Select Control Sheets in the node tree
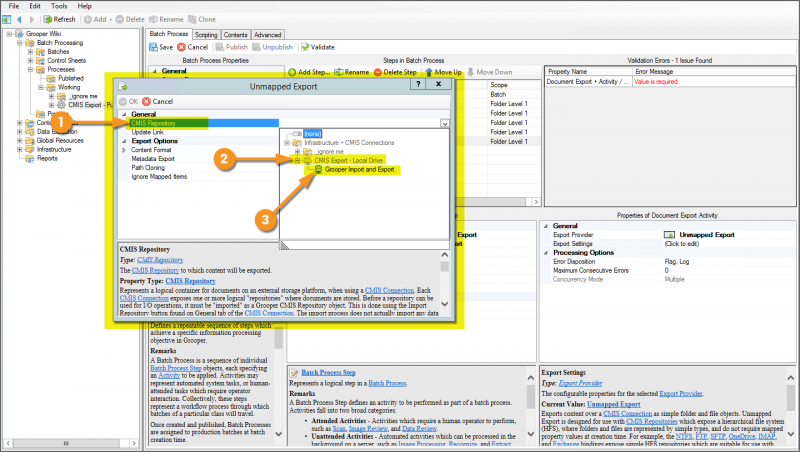 (66, 60)
